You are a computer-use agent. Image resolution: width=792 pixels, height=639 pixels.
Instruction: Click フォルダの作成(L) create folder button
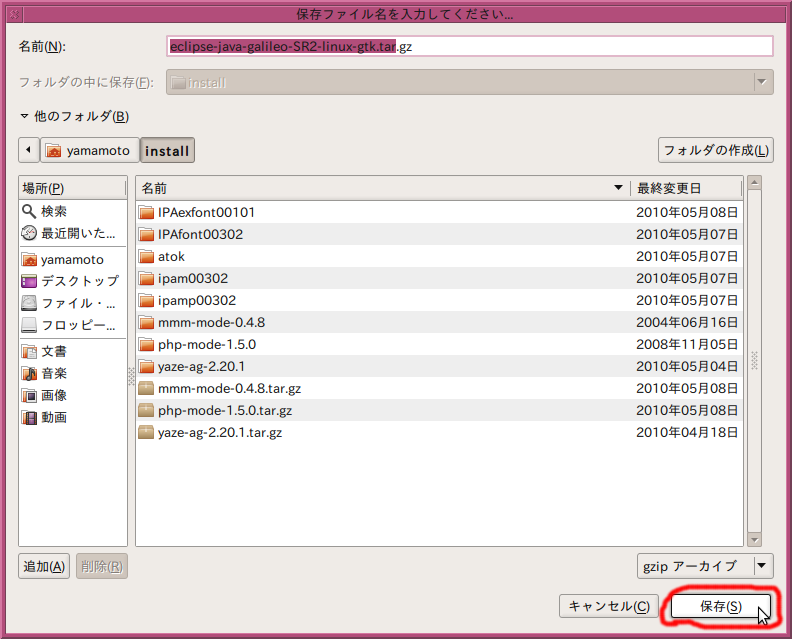[x=716, y=150]
